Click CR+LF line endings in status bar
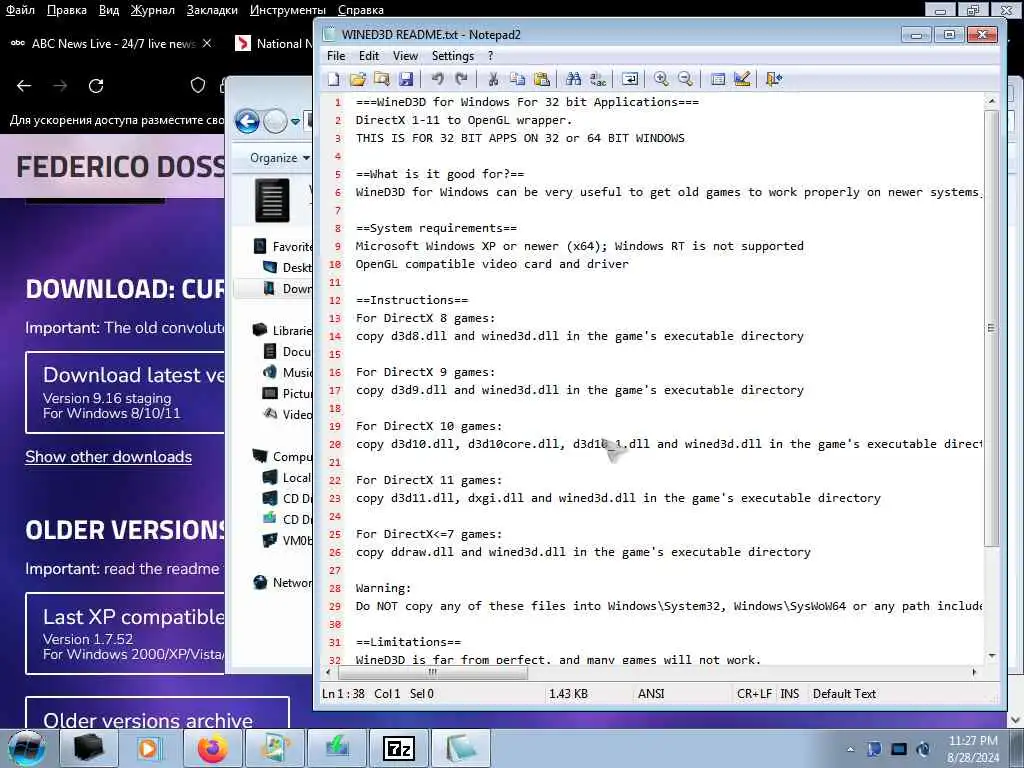The height and width of the screenshot is (768, 1024). pyautogui.click(x=754, y=694)
